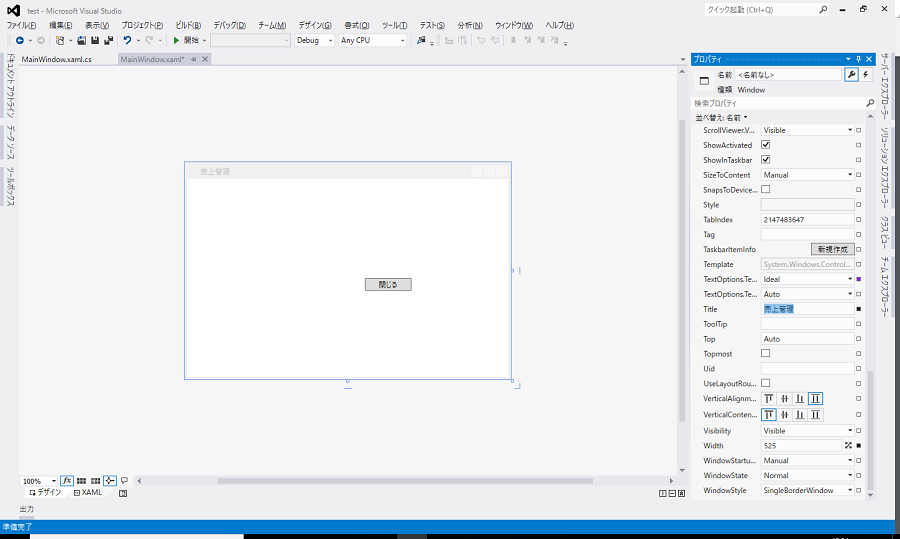Click the speech bubble annotation icon
The height and width of the screenshot is (539, 900).
124,480
